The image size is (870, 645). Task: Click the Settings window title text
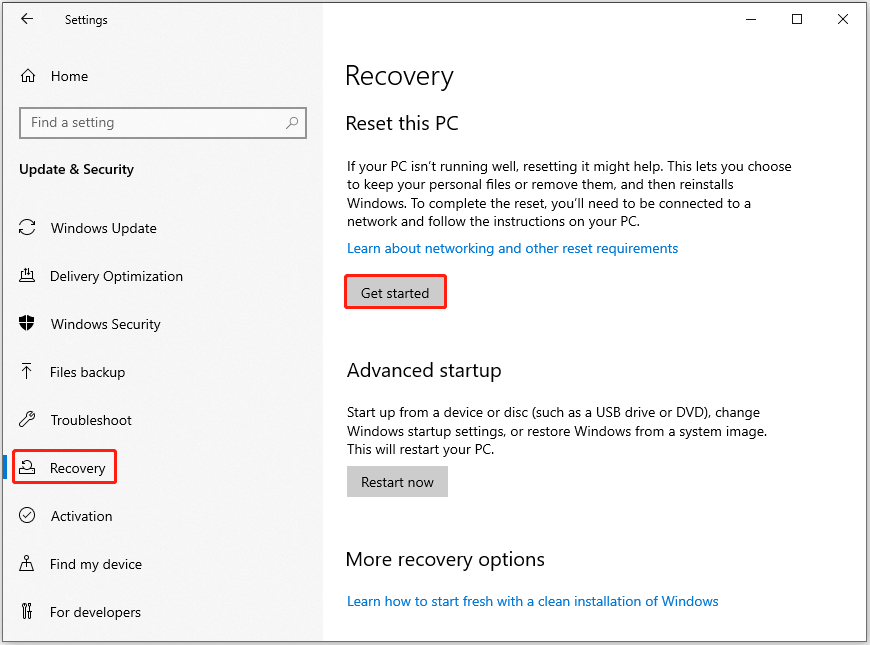pyautogui.click(x=86, y=19)
